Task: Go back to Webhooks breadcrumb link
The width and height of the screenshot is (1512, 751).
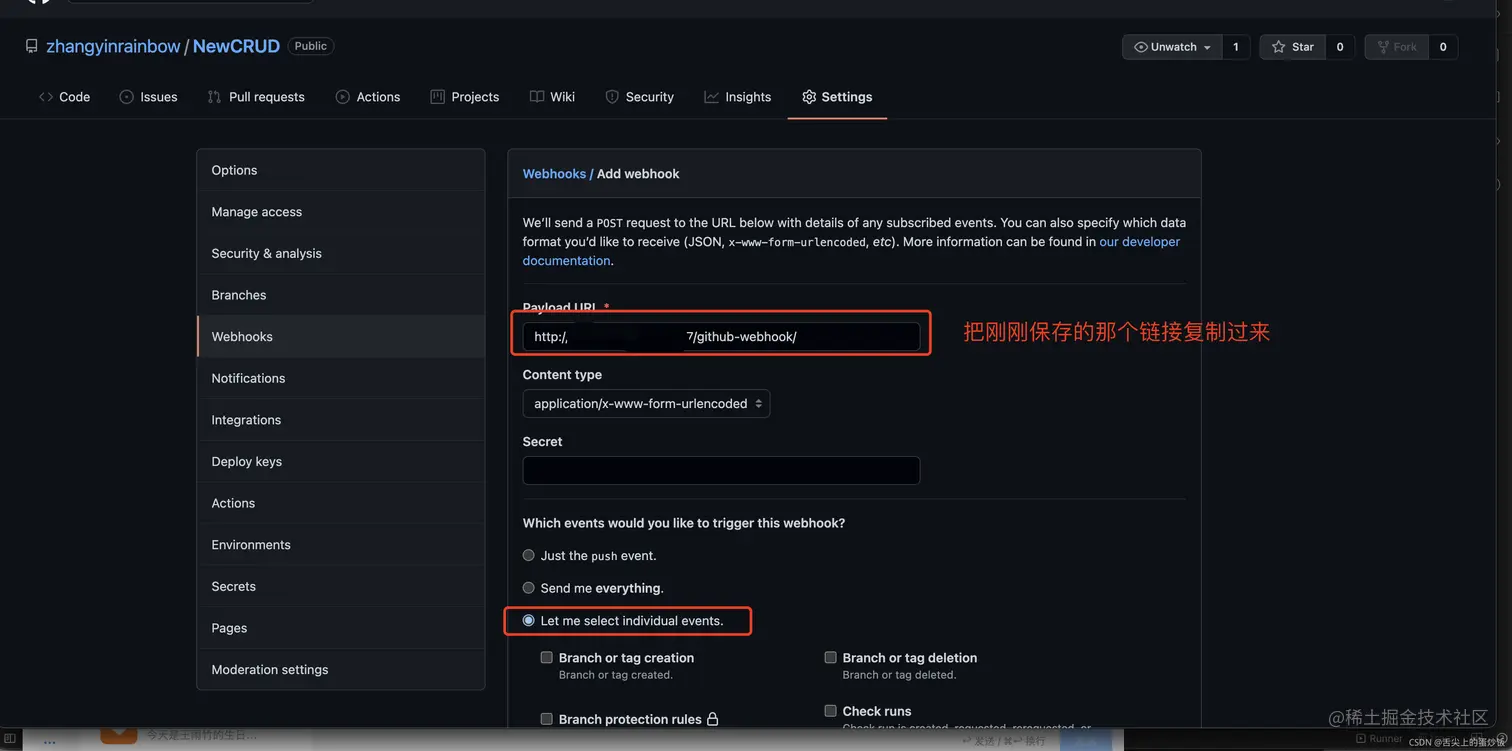Action: click(x=554, y=174)
